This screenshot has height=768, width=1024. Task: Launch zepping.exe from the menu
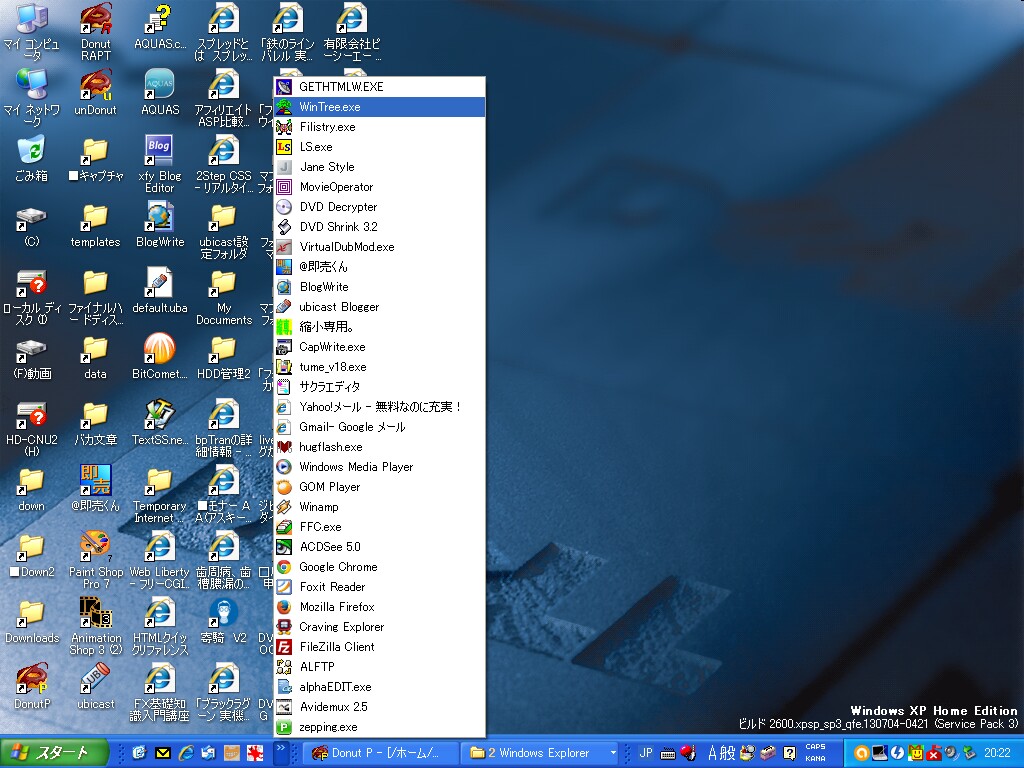coord(379,726)
